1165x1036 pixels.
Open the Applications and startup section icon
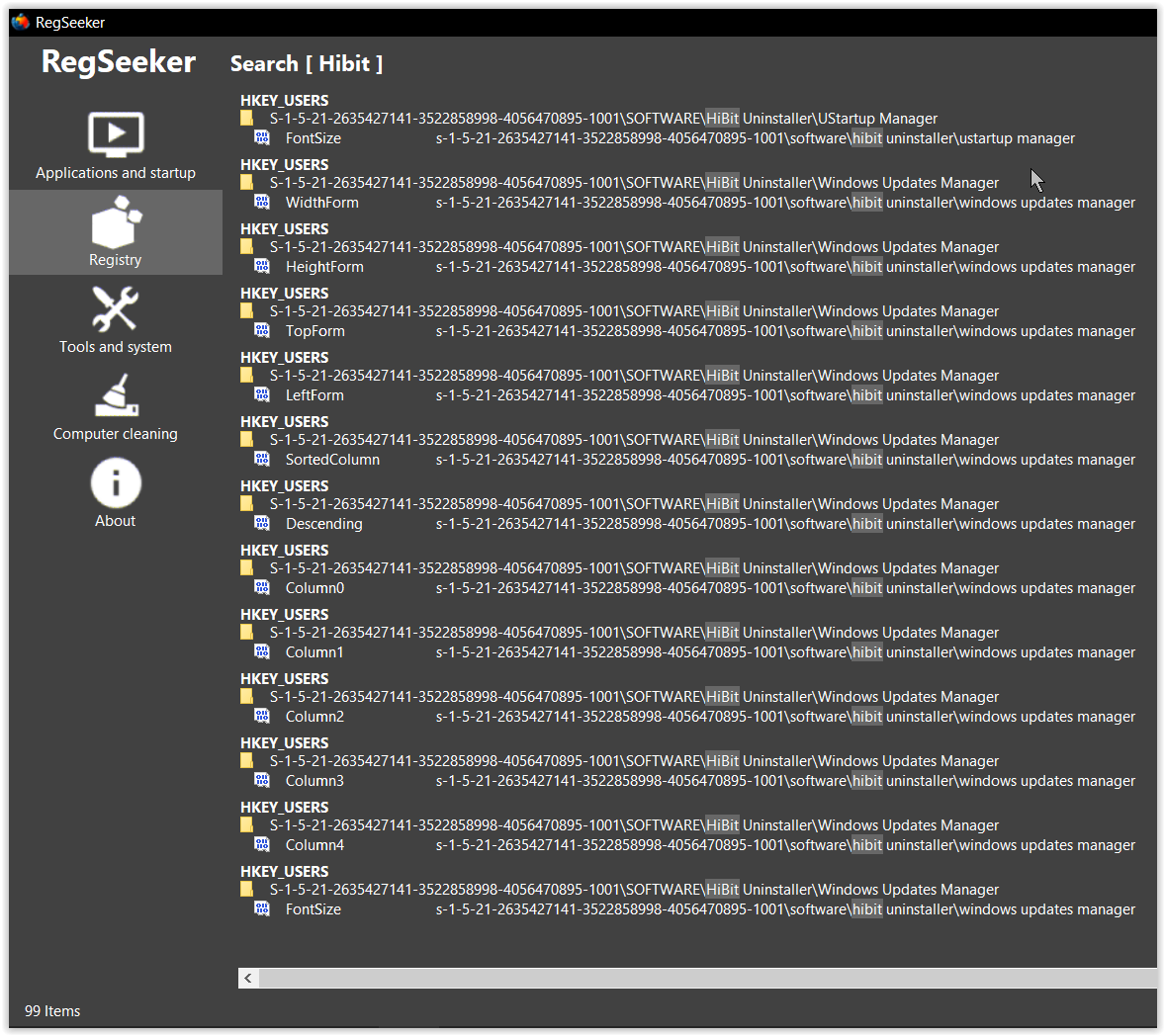pos(116,134)
